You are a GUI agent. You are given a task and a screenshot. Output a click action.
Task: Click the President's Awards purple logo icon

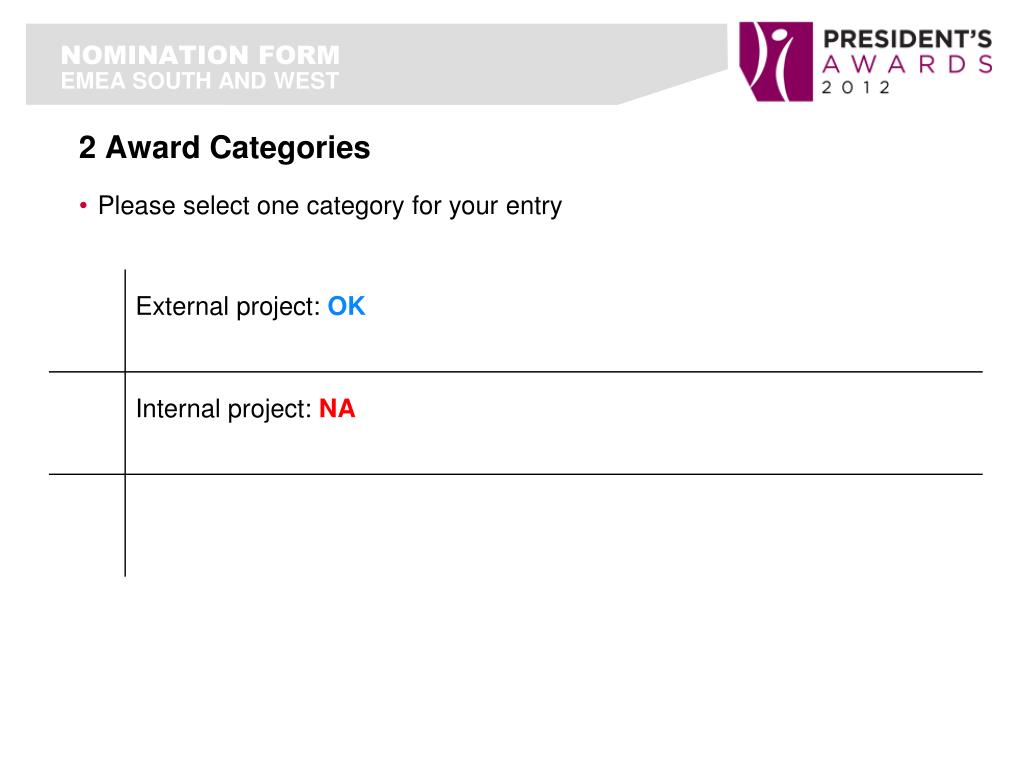click(776, 61)
